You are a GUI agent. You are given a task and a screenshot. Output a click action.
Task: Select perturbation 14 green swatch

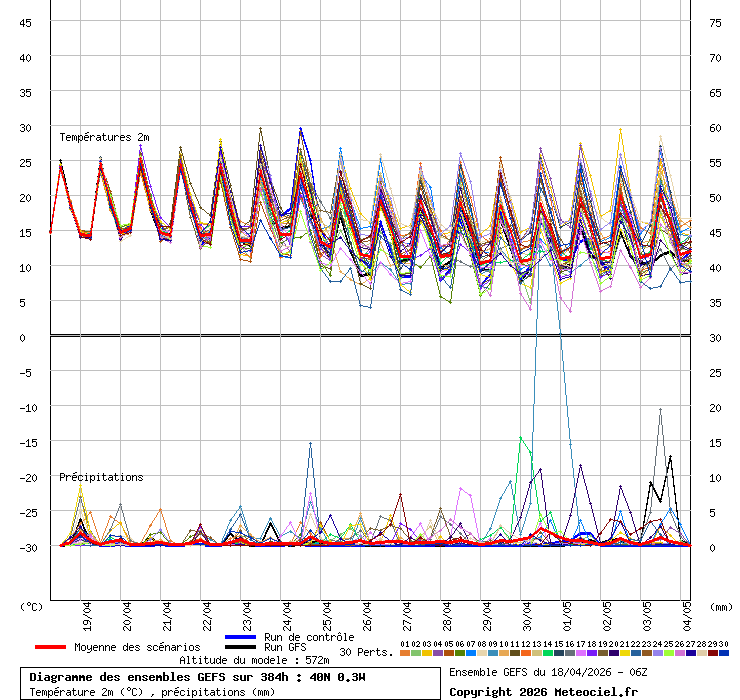[x=548, y=653]
